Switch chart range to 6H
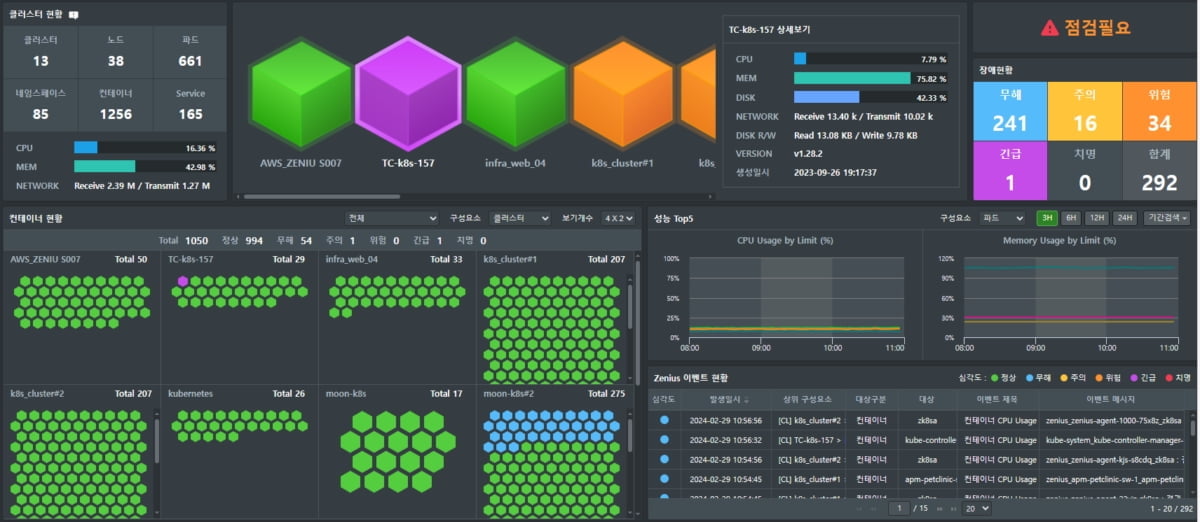This screenshot has height=522, width=1200. [1071, 218]
